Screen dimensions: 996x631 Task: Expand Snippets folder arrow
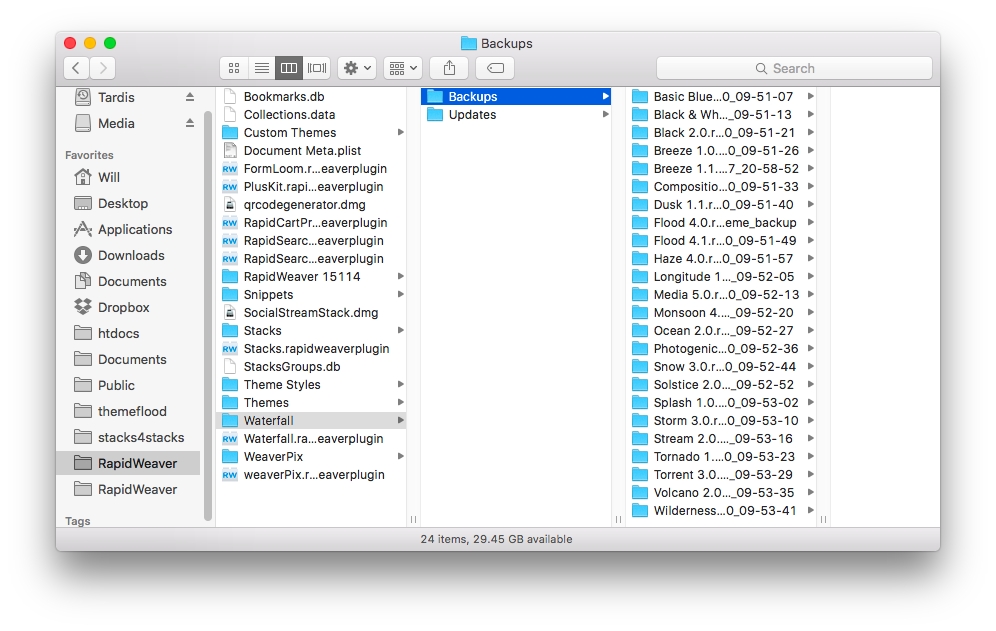(x=400, y=294)
